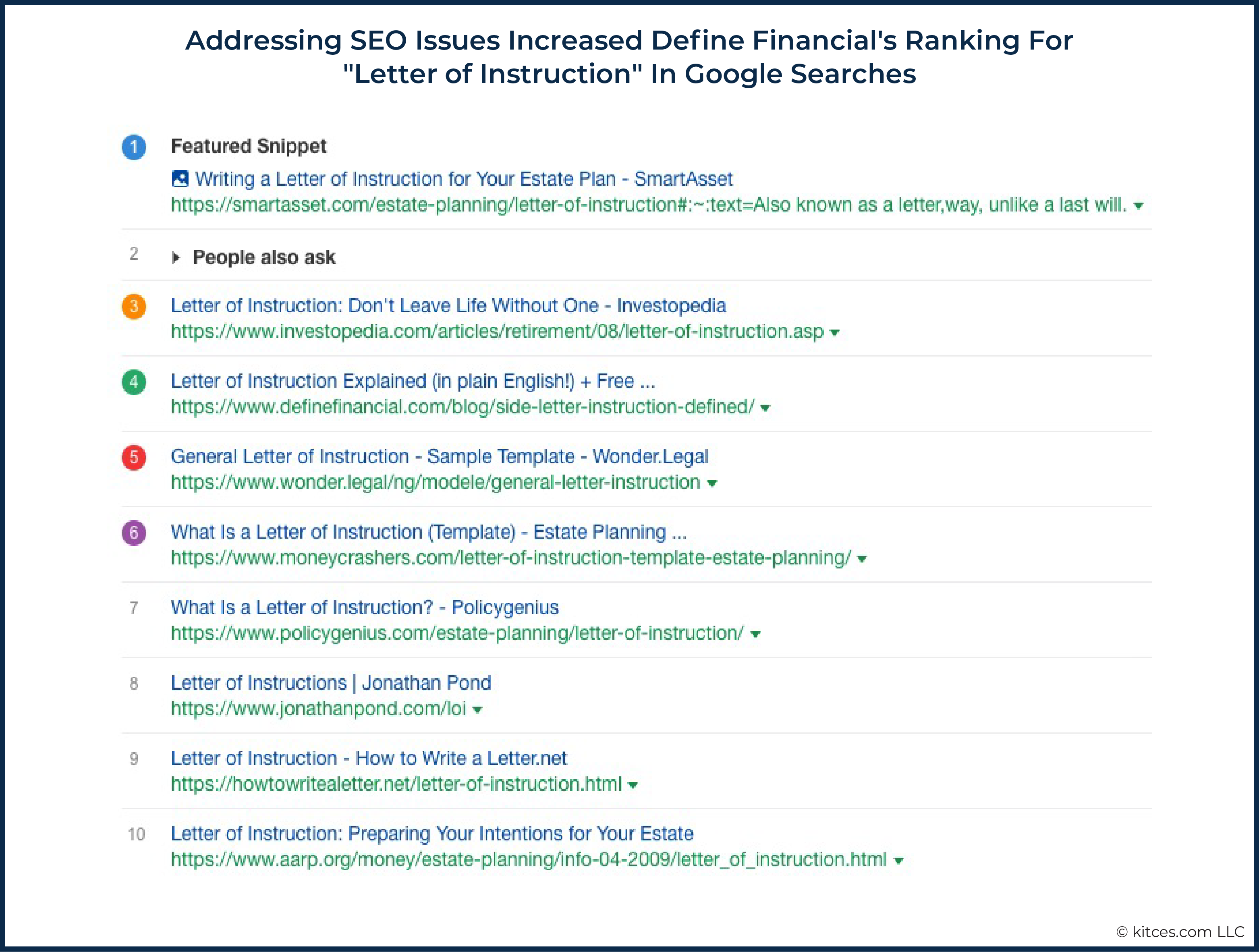Click the investopedia.com green URL

point(498,332)
